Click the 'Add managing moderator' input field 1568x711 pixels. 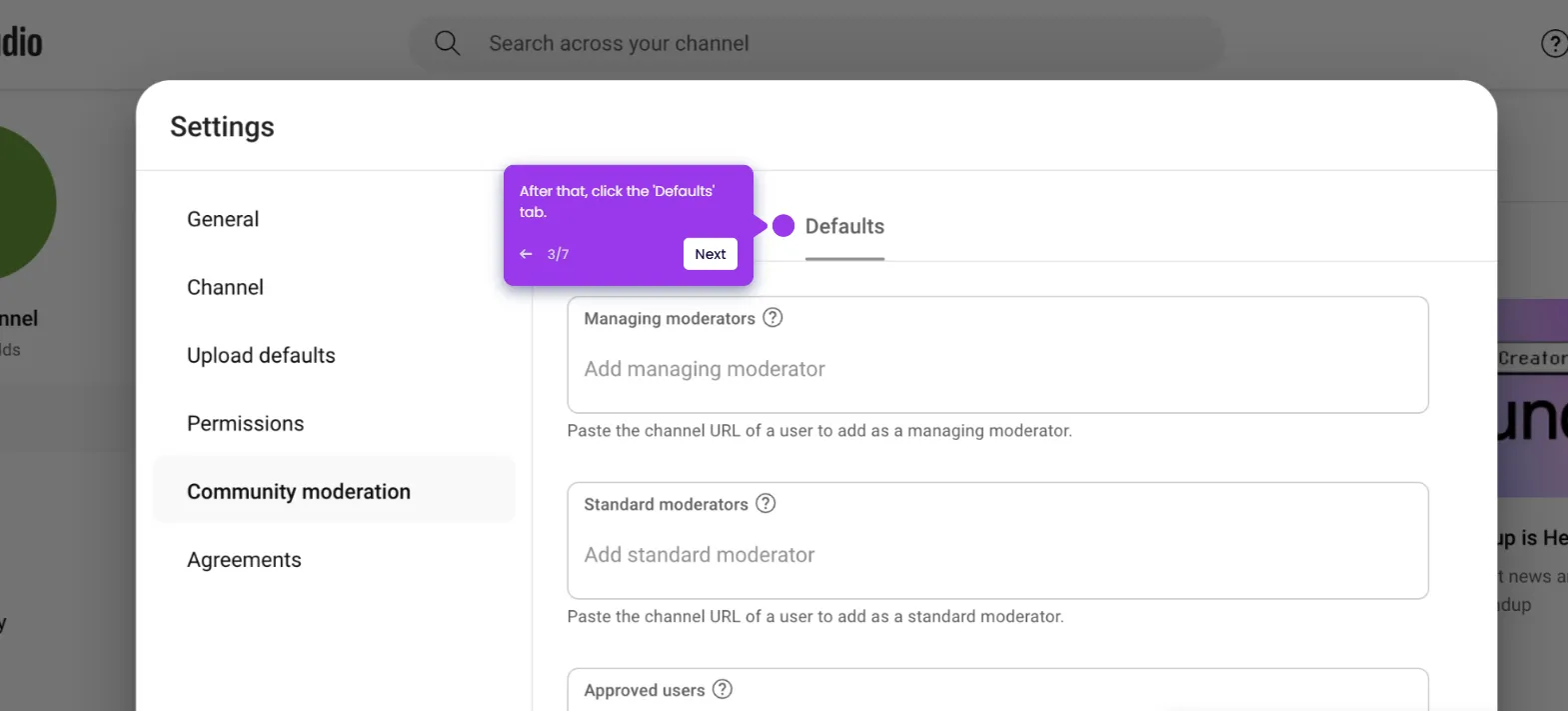click(x=997, y=369)
